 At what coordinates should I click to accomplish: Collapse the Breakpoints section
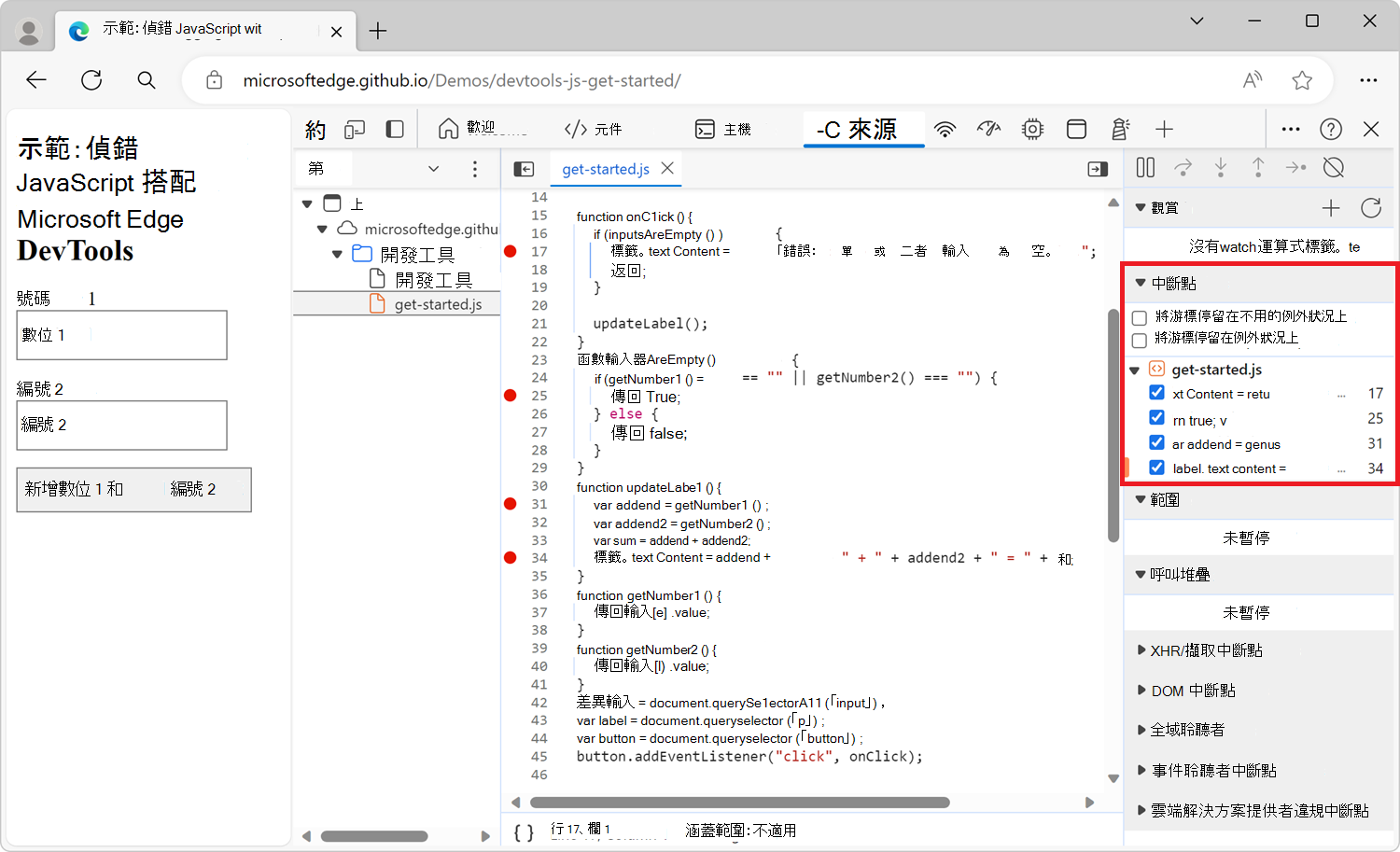[1140, 283]
